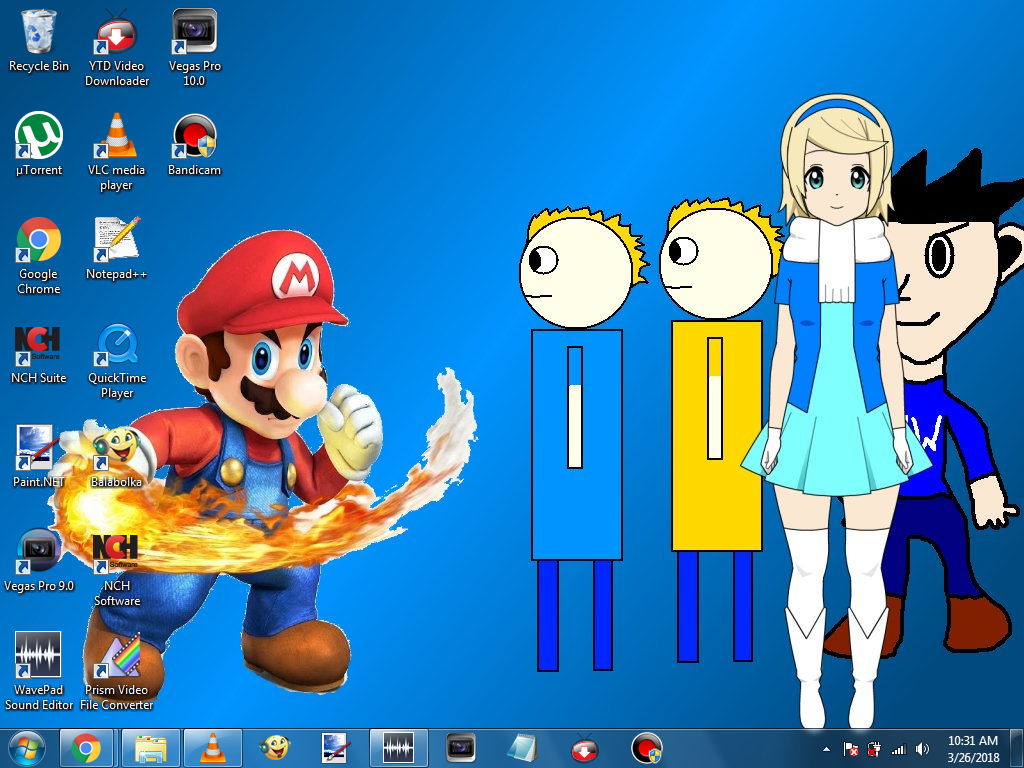Open the notepad icon in taskbar
The image size is (1024, 768).
click(x=522, y=748)
